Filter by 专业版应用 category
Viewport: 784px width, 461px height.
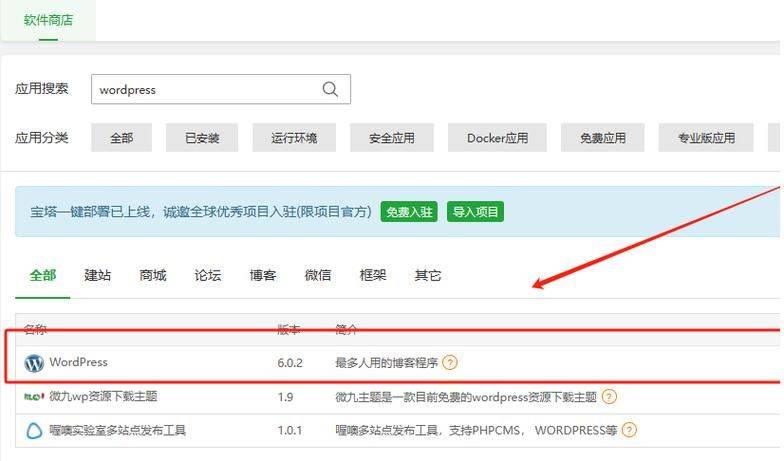(x=706, y=138)
